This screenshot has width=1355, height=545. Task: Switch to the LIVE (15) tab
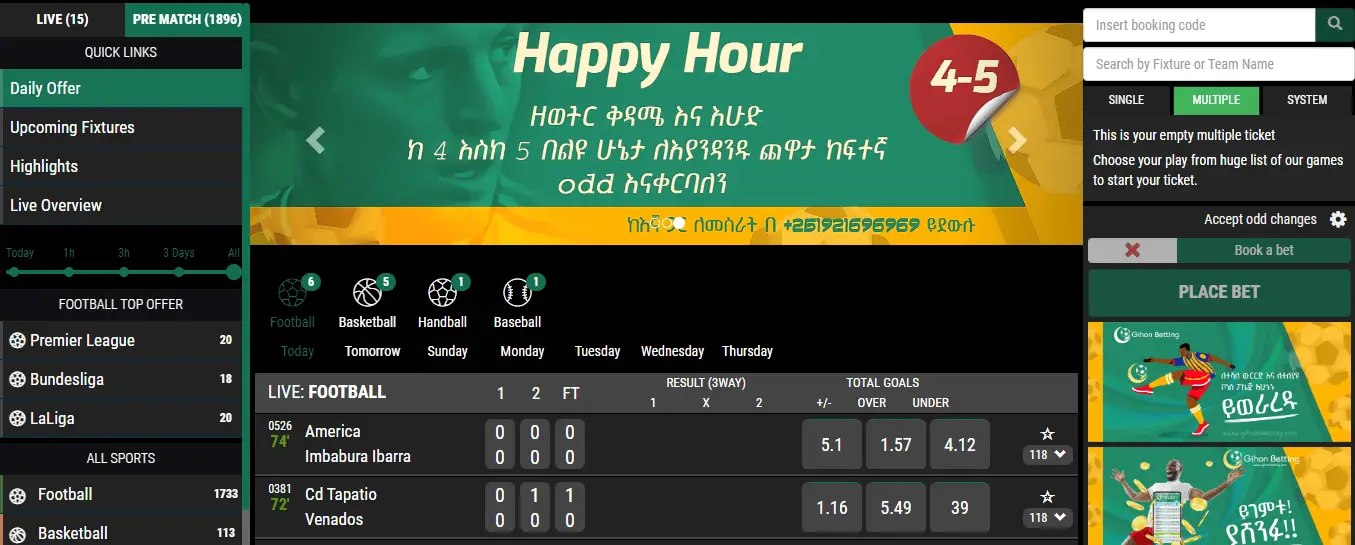(62, 19)
